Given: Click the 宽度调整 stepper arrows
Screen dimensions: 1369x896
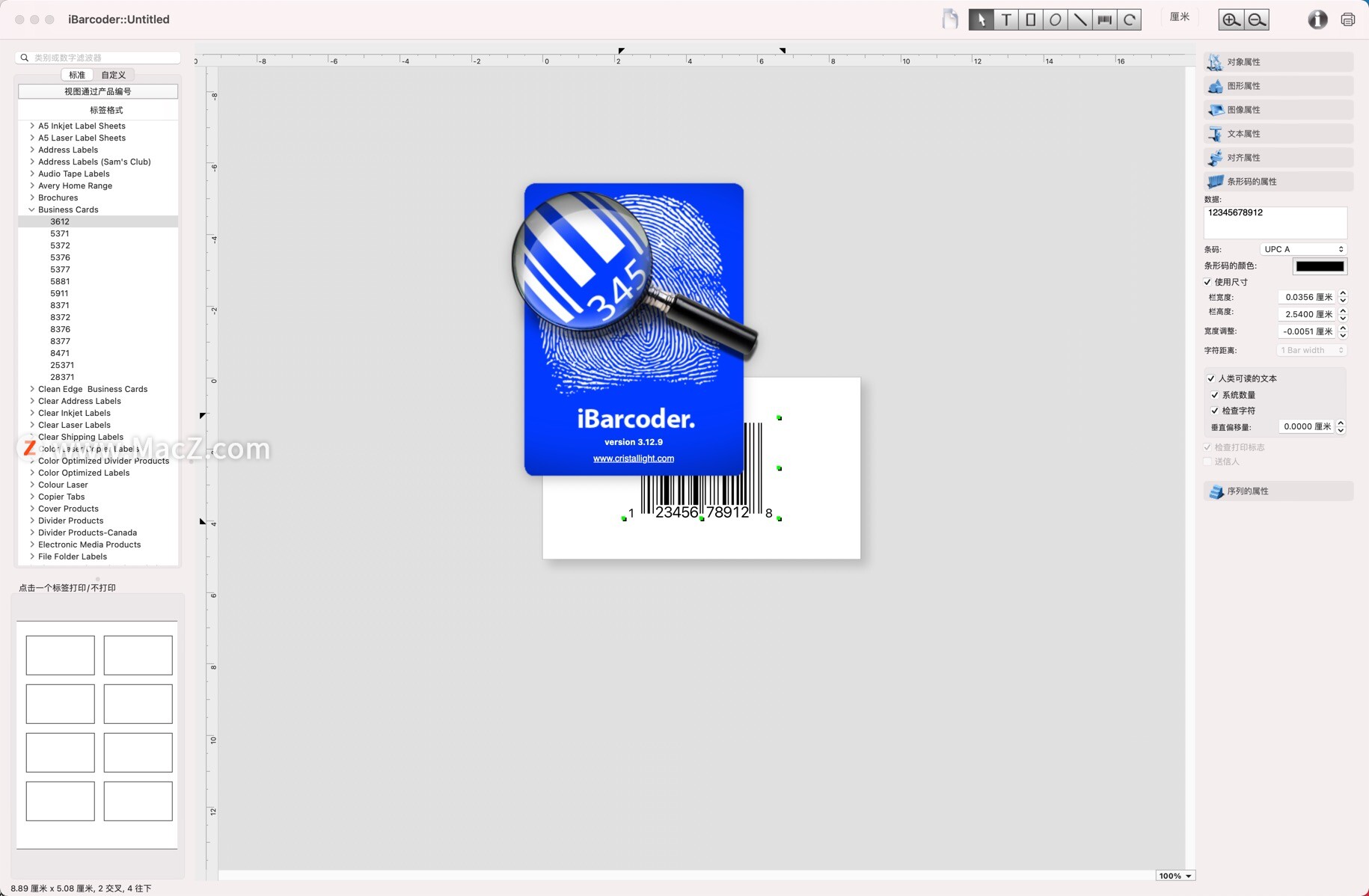Looking at the screenshot, I should (x=1343, y=331).
